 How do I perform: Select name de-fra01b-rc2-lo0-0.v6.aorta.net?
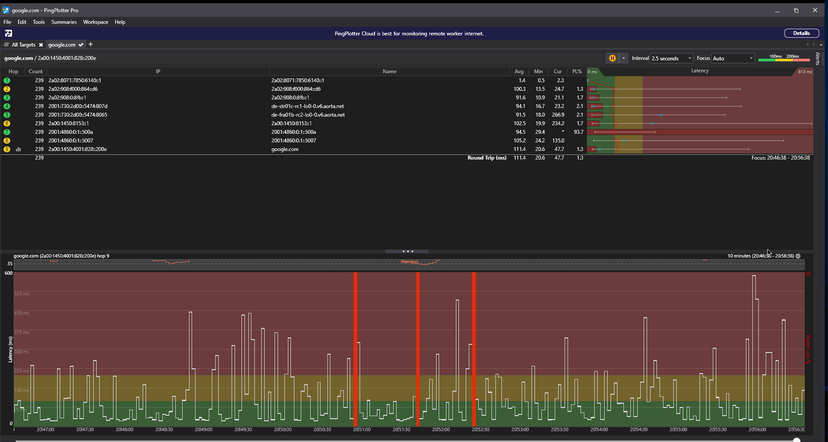coord(308,115)
